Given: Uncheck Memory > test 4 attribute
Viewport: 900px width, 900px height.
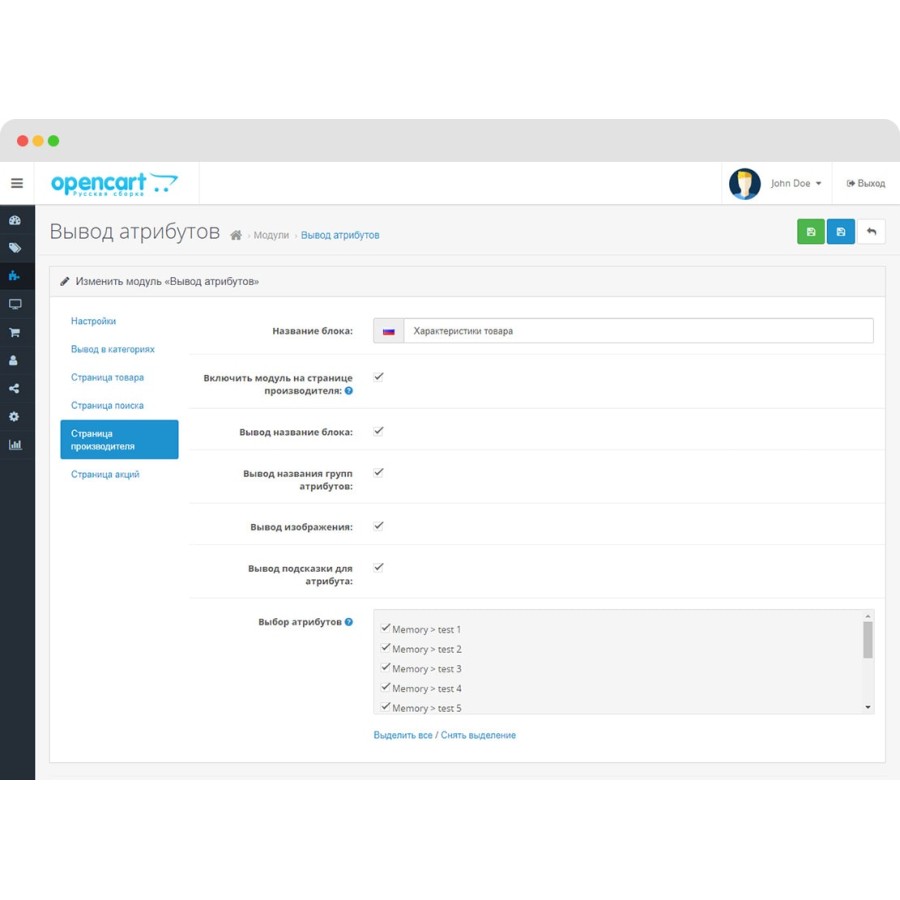Looking at the screenshot, I should click(386, 687).
